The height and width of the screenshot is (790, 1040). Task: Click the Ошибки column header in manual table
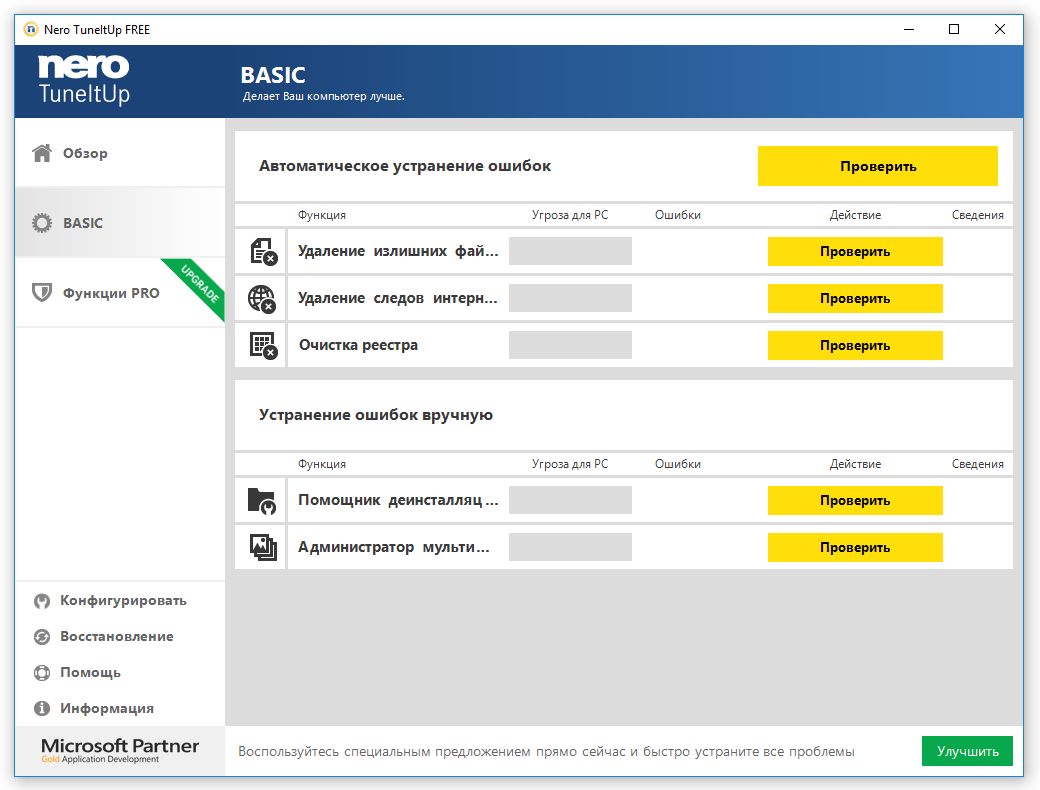(x=678, y=464)
